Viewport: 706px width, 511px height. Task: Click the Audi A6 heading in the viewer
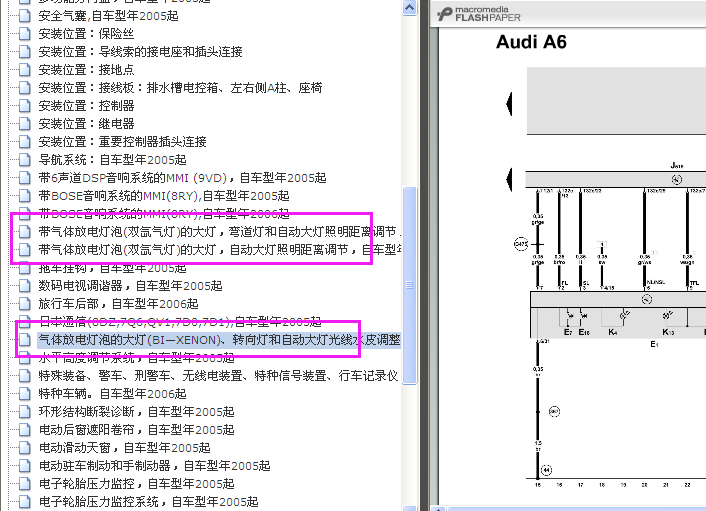pyautogui.click(x=531, y=42)
